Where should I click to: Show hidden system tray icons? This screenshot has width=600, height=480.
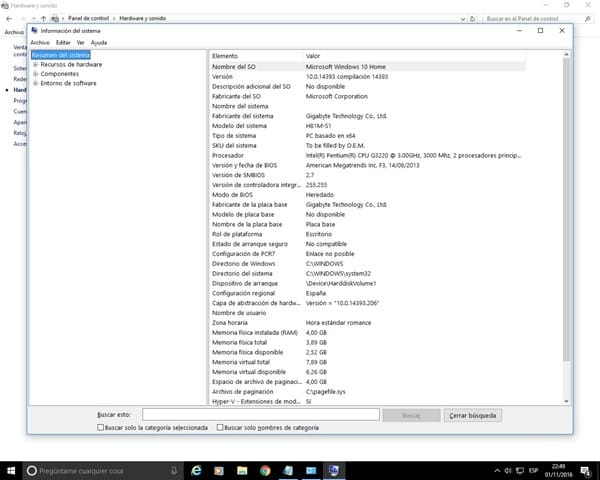tap(497, 470)
